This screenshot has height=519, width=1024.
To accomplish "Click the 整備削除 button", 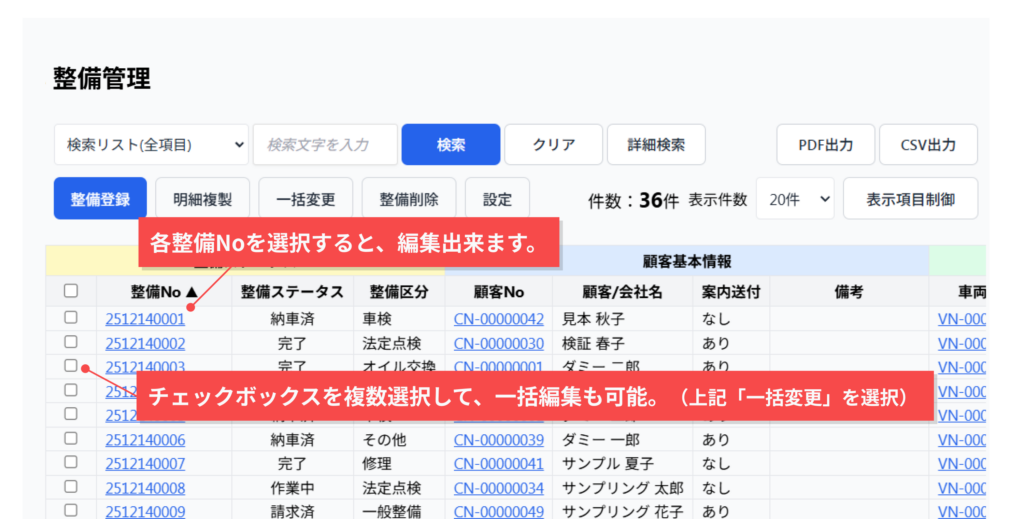I will click(x=409, y=199).
